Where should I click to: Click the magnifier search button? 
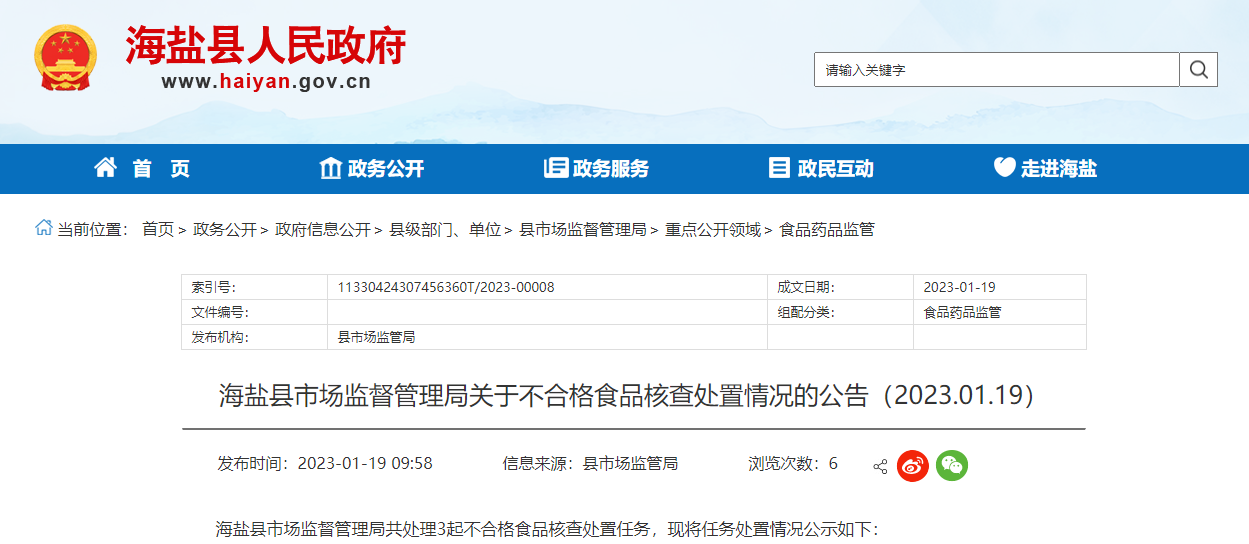1199,70
